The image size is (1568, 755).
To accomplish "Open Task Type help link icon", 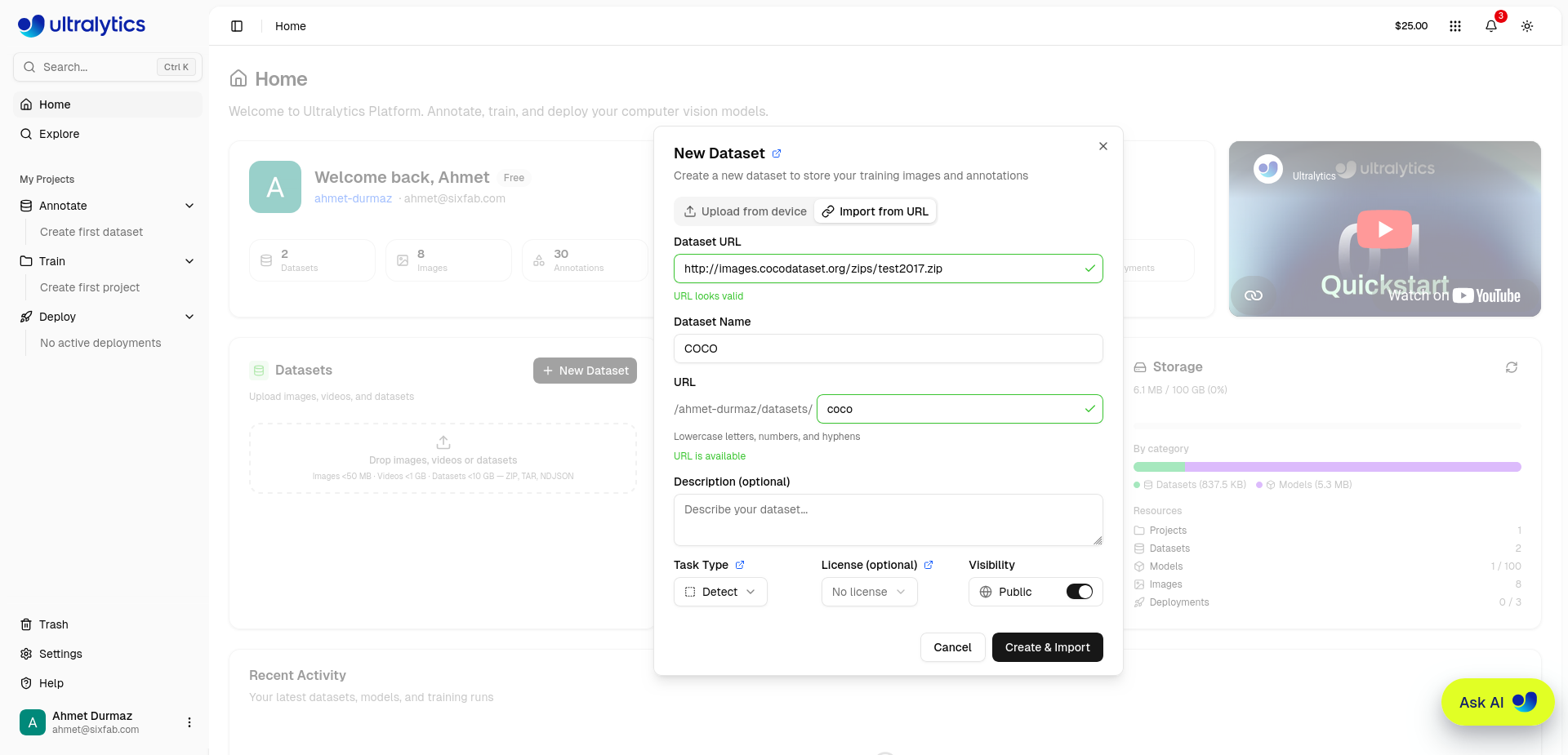I will (x=740, y=565).
